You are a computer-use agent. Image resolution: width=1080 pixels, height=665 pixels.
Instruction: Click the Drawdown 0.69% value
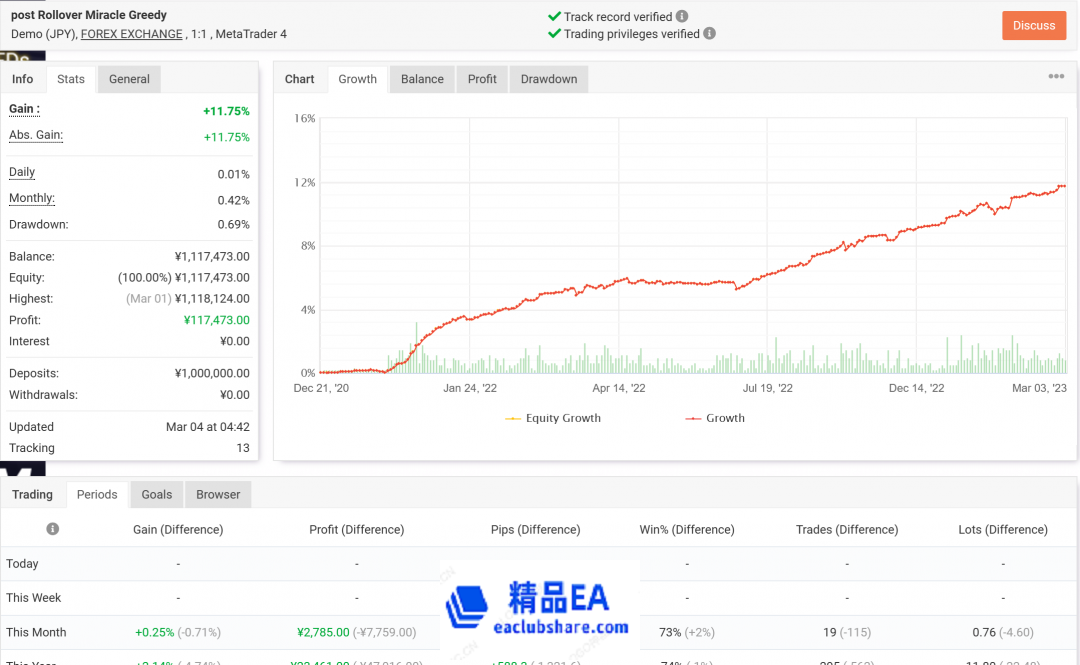pos(233,225)
